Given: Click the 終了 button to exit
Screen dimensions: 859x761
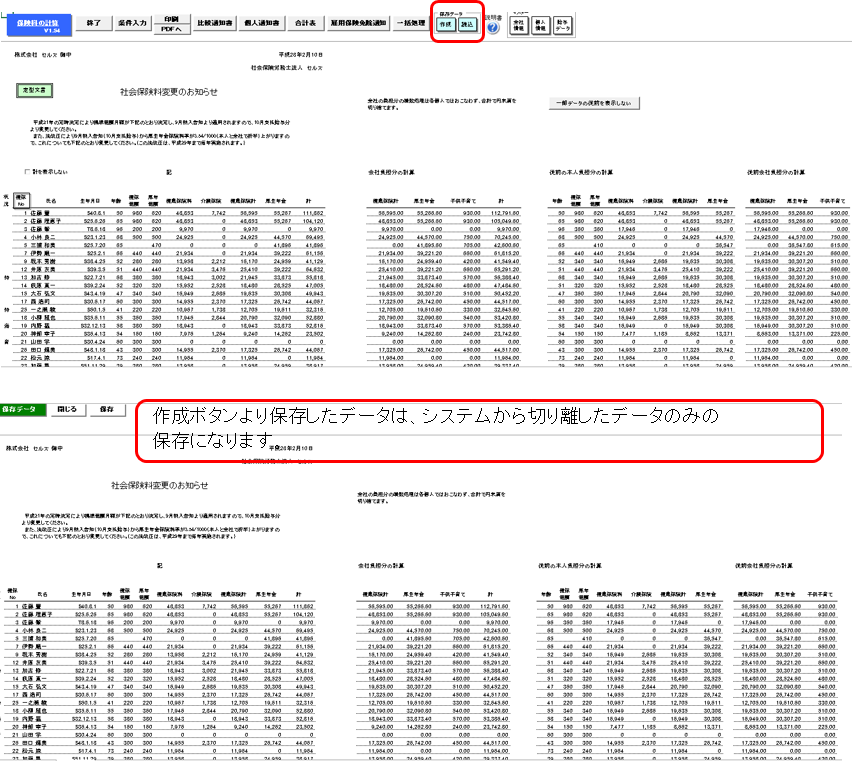Looking at the screenshot, I should pyautogui.click(x=93, y=23).
